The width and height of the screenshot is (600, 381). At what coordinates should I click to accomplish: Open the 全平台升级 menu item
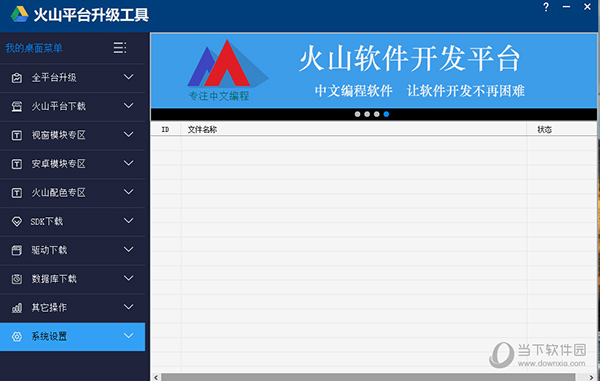pos(72,78)
